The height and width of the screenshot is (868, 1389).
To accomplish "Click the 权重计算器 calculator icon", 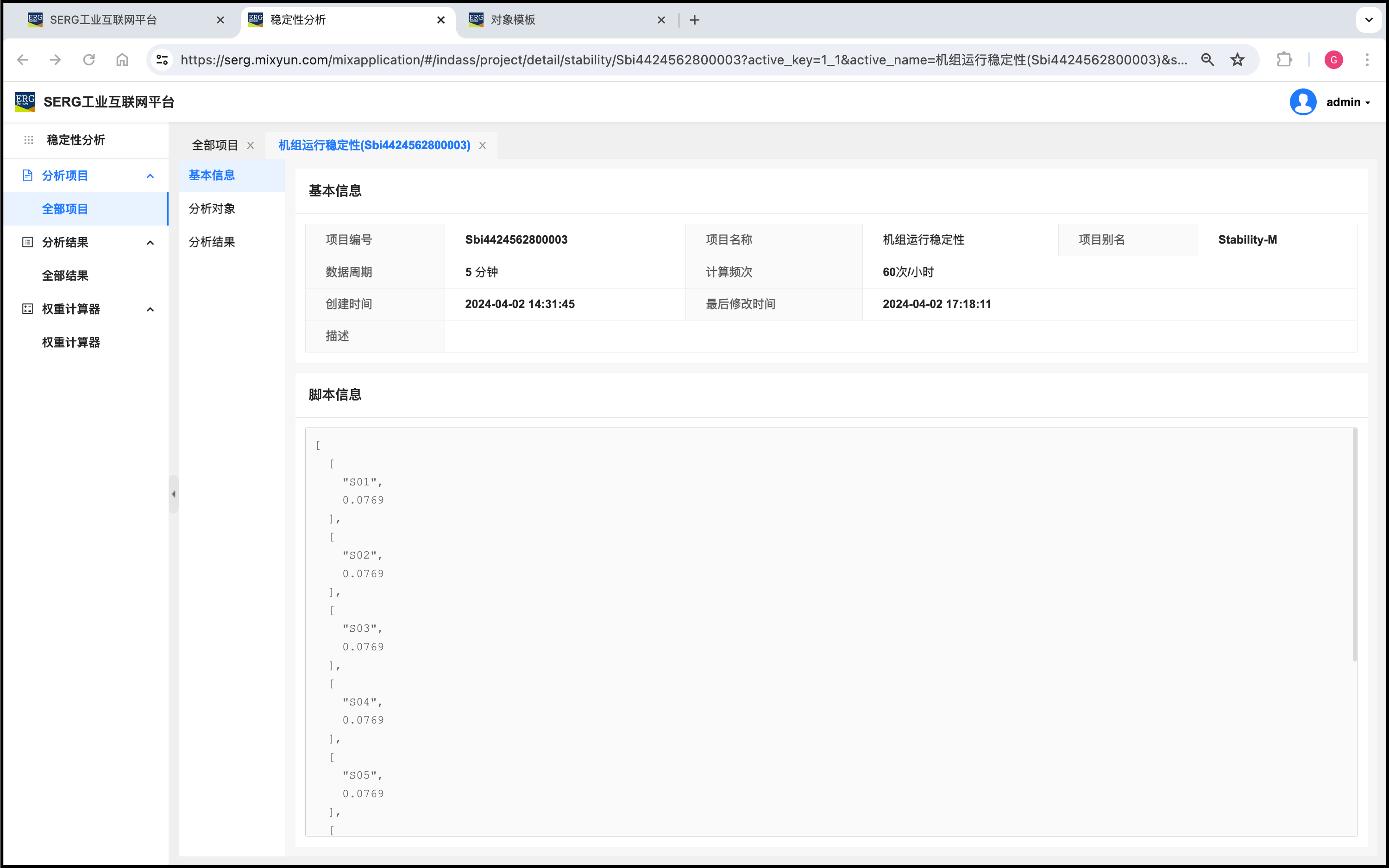I will point(27,309).
